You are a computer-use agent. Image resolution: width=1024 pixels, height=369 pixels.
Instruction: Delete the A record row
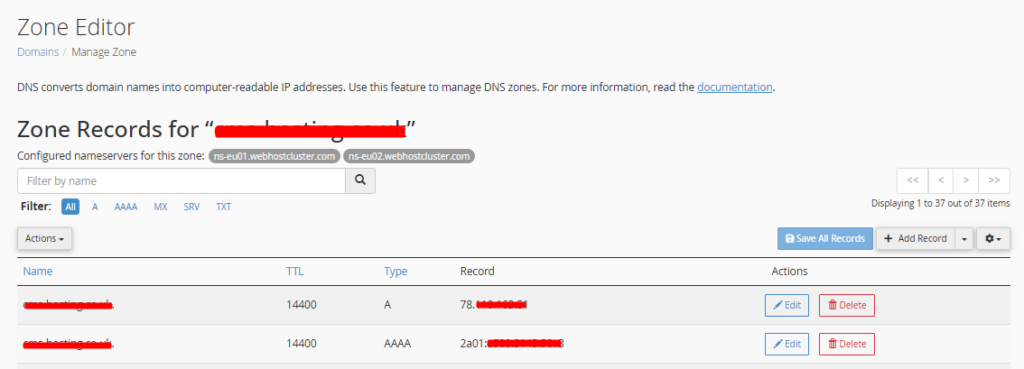coord(846,305)
